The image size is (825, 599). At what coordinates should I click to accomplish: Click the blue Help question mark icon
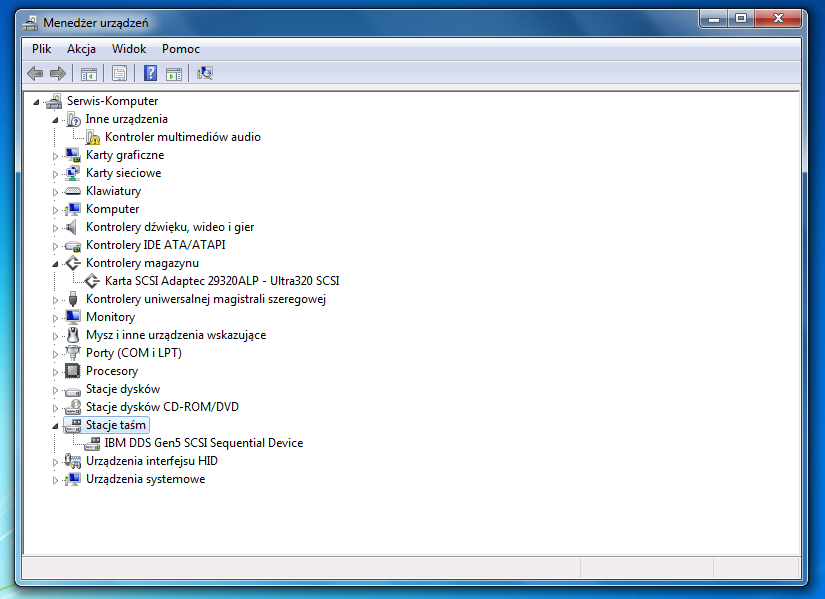[150, 73]
